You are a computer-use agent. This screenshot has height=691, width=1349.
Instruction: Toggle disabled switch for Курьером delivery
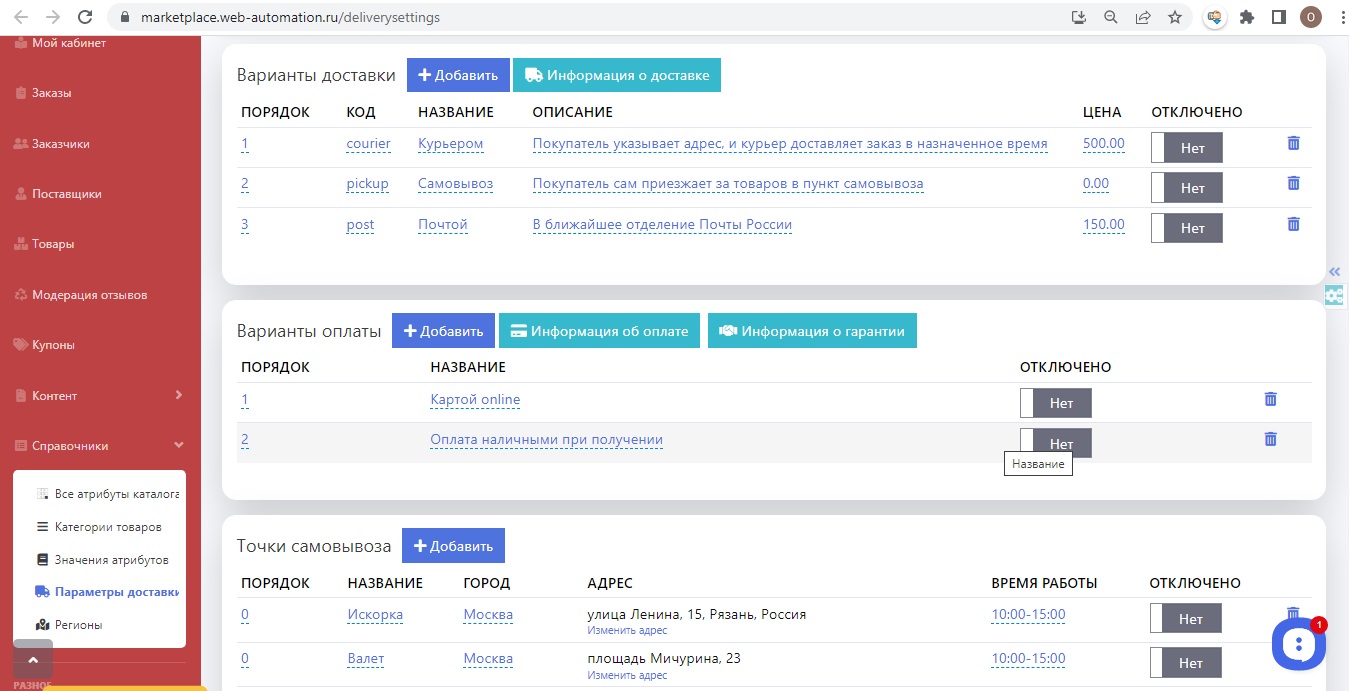(x=1186, y=148)
